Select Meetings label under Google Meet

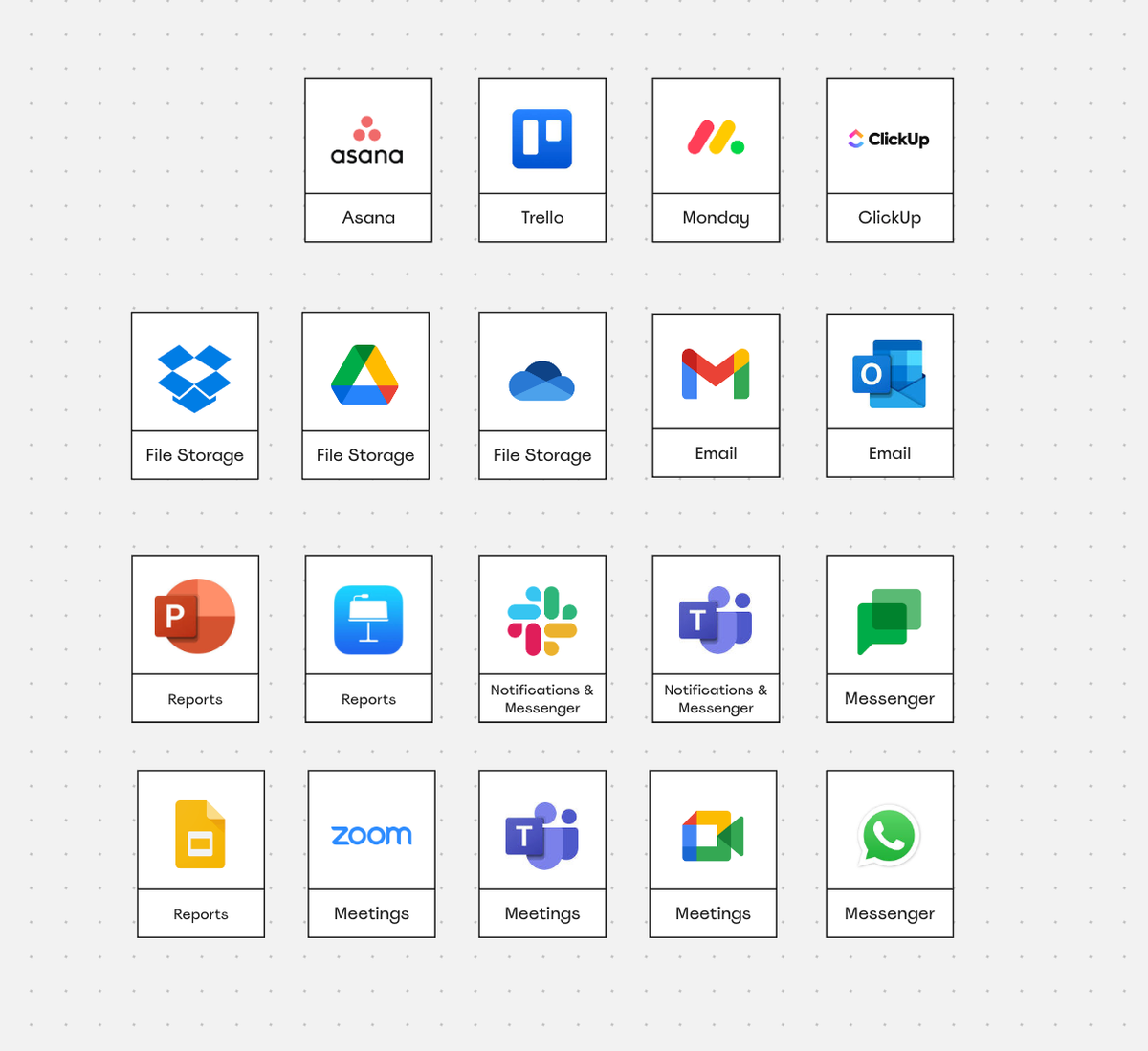713,914
